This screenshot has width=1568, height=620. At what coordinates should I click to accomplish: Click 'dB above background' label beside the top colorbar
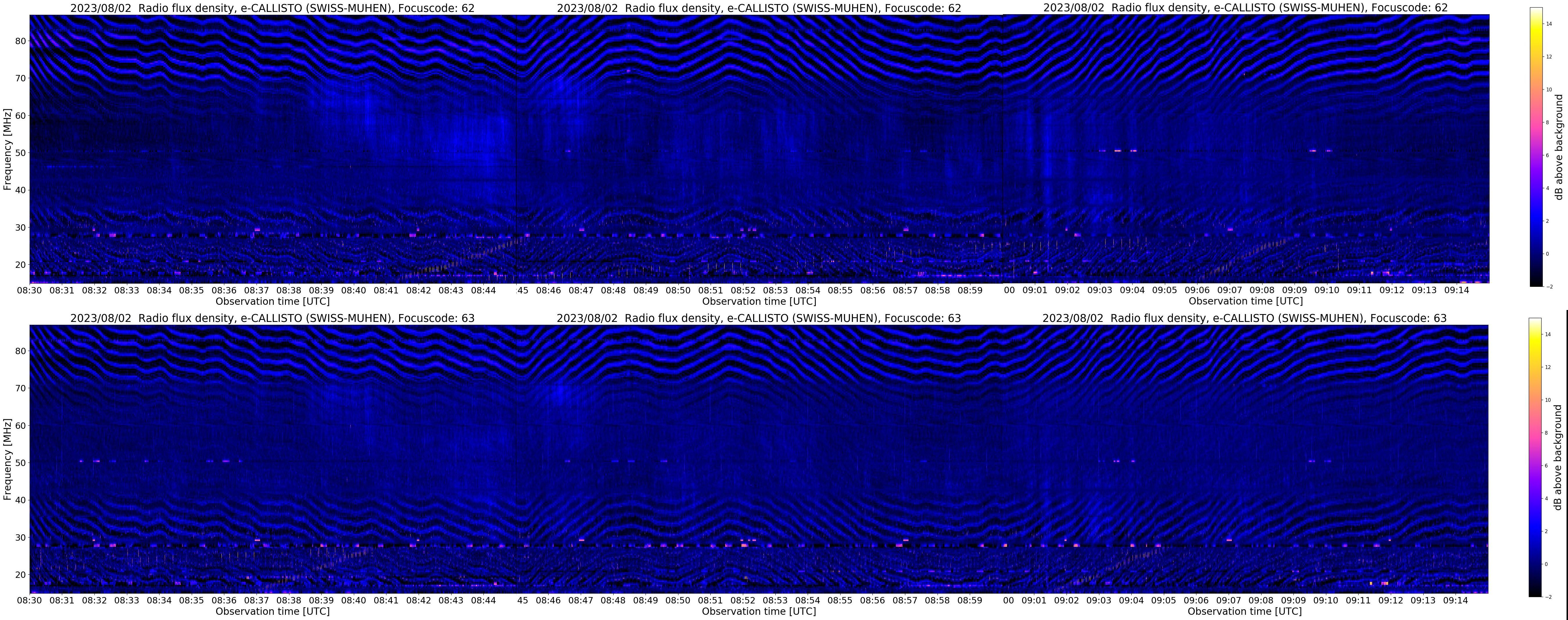[1560, 147]
